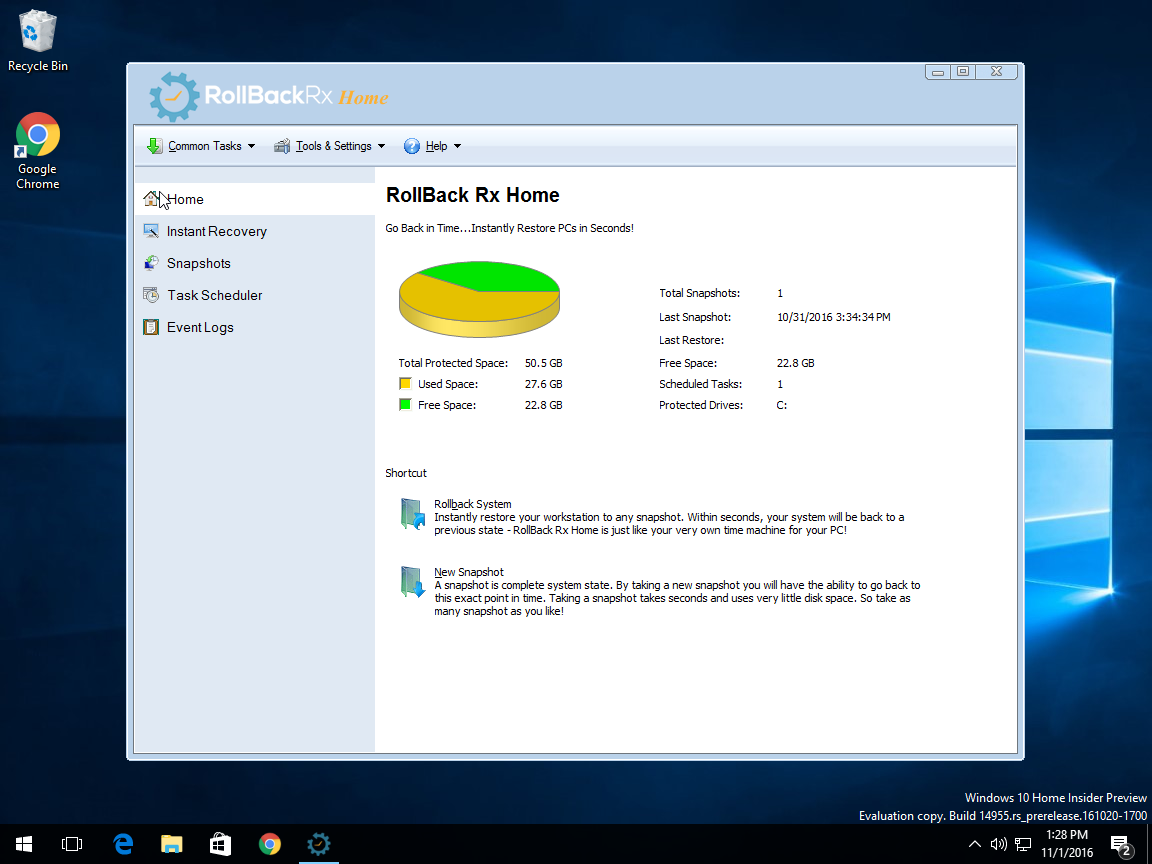Click the Total Snapshots label
Viewport: 1152px width, 864px height.
[x=699, y=293]
